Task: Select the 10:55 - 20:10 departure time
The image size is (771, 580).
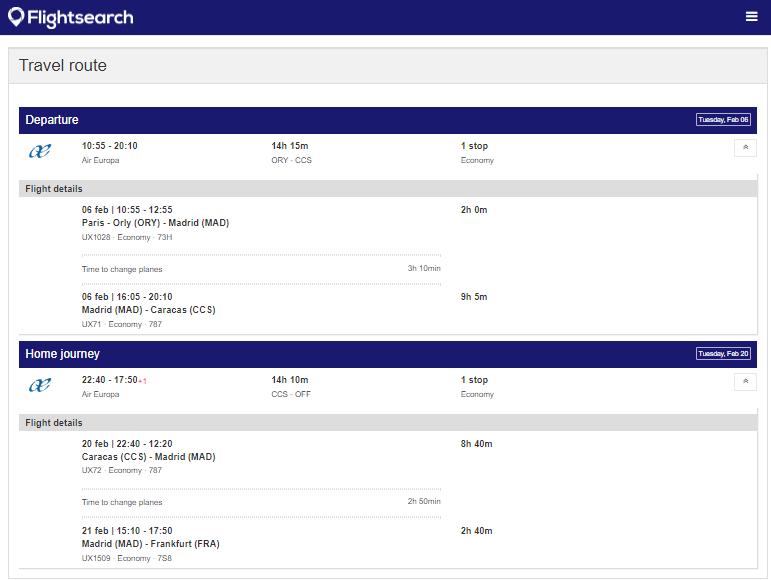Action: [x=110, y=145]
